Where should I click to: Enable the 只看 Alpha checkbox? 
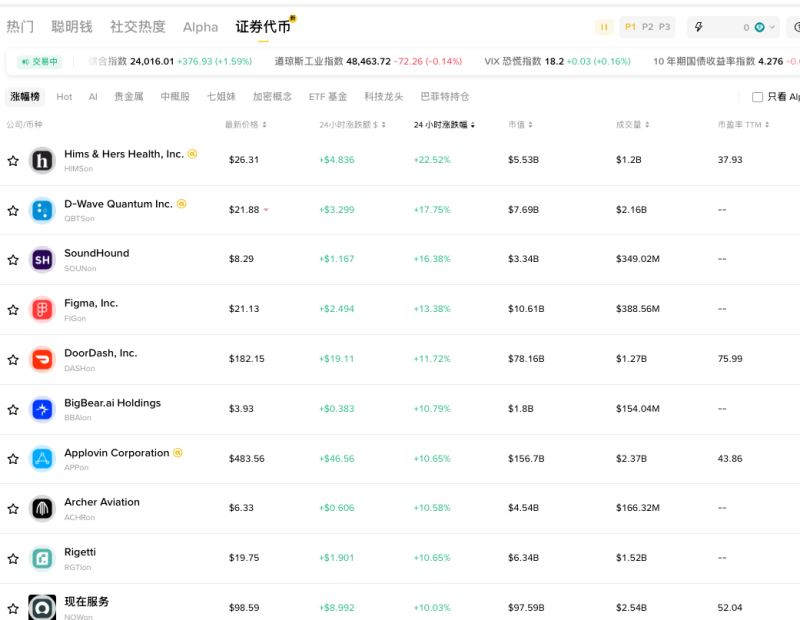tap(757, 97)
